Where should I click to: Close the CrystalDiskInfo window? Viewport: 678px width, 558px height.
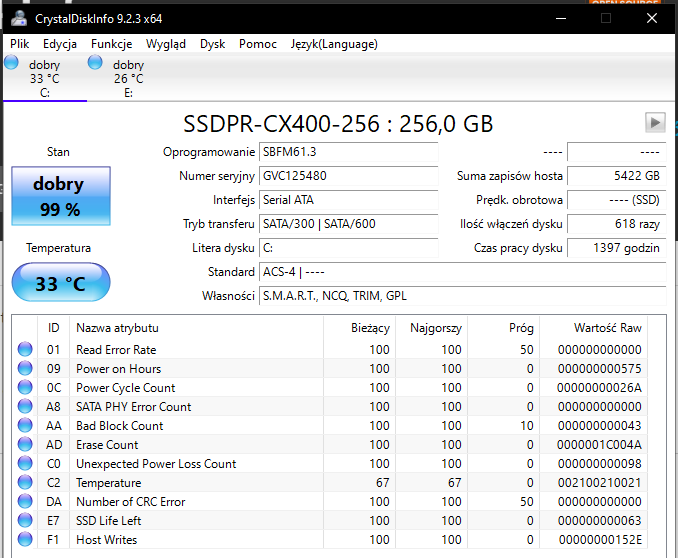[652, 18]
